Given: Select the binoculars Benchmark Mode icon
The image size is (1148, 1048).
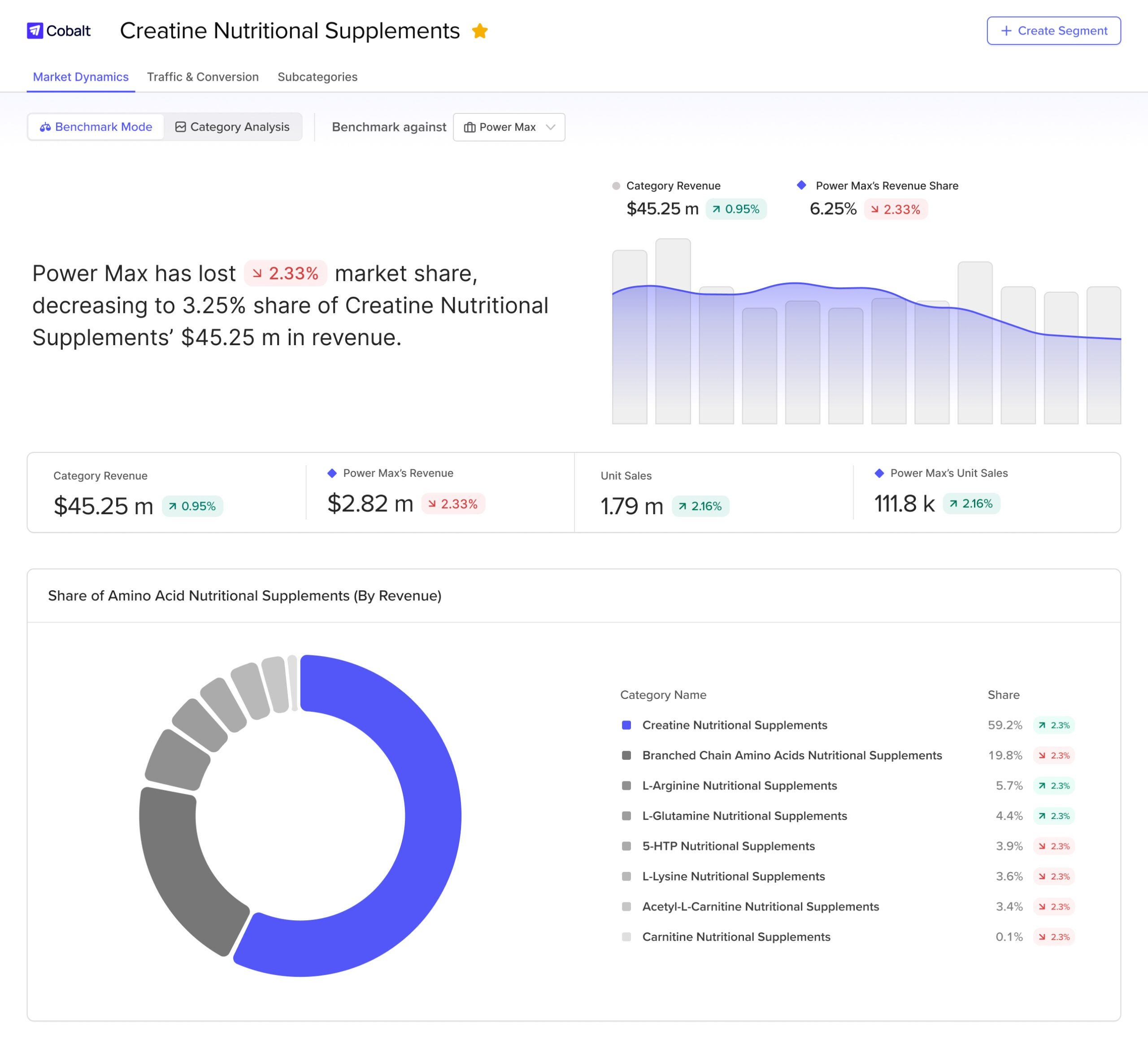Looking at the screenshot, I should 46,127.
